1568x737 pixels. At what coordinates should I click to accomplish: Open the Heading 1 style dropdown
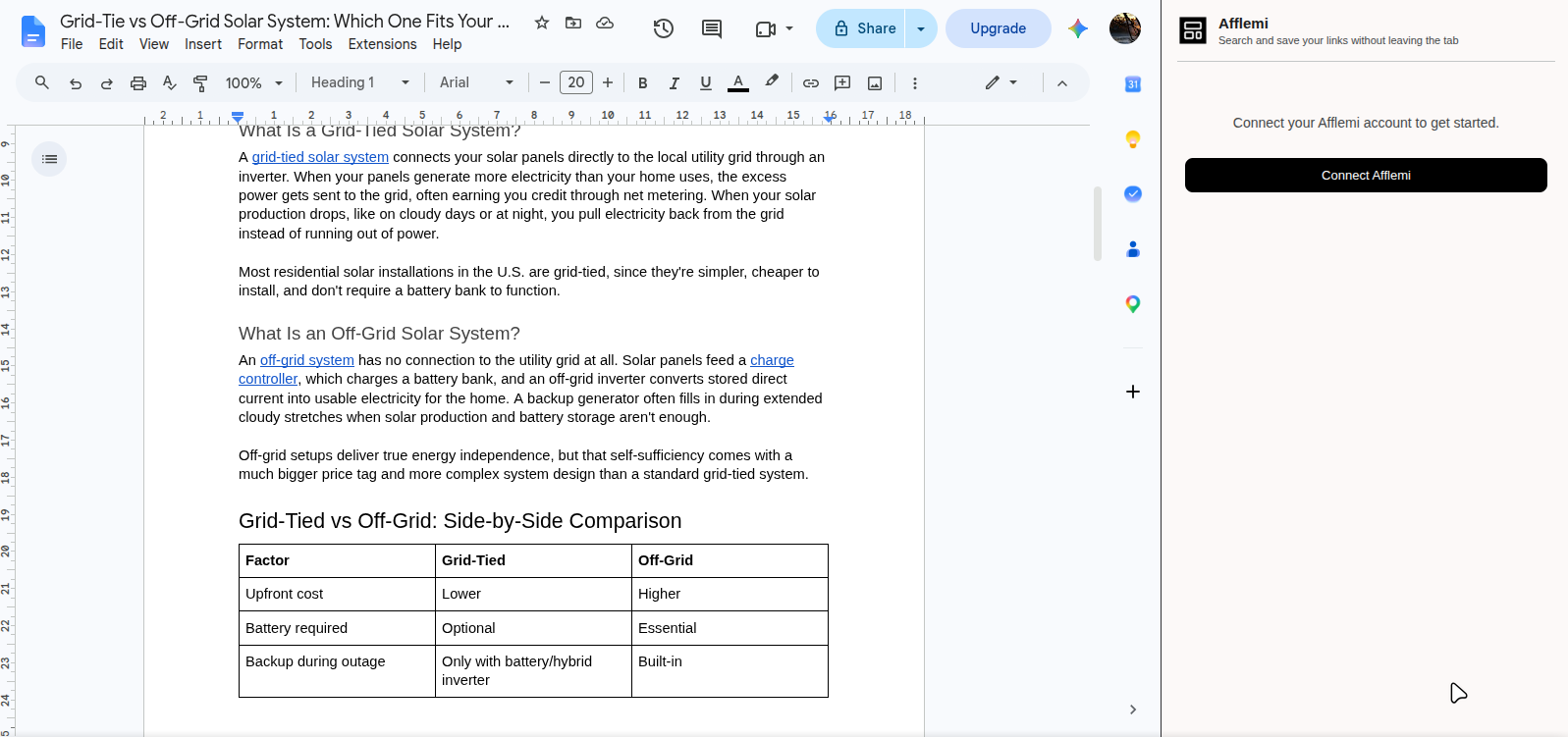360,82
